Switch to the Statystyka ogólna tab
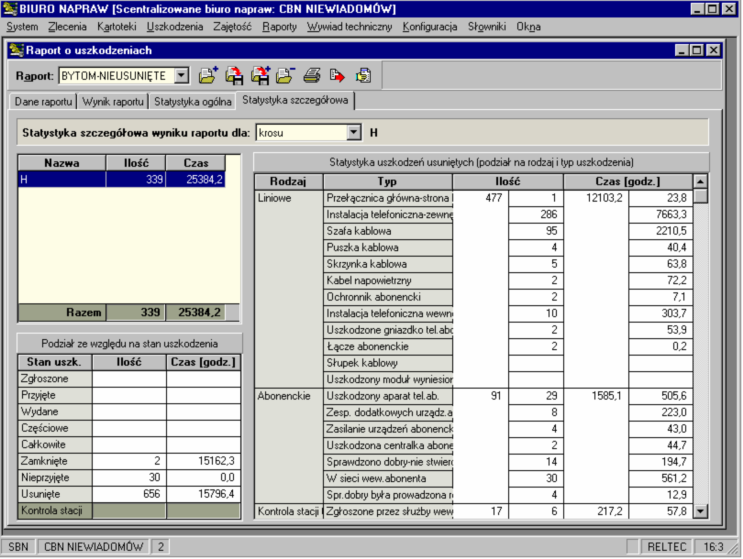 [192, 101]
